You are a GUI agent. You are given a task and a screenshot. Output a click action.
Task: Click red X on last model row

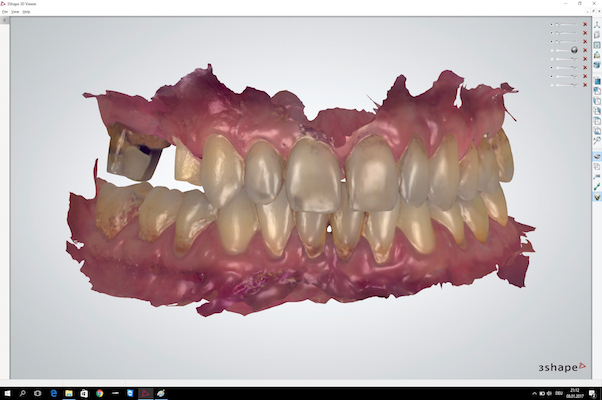585,83
